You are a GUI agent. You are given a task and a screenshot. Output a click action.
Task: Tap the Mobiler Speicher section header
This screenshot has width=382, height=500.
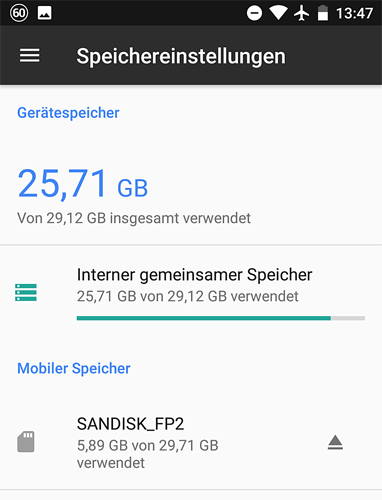(74, 368)
